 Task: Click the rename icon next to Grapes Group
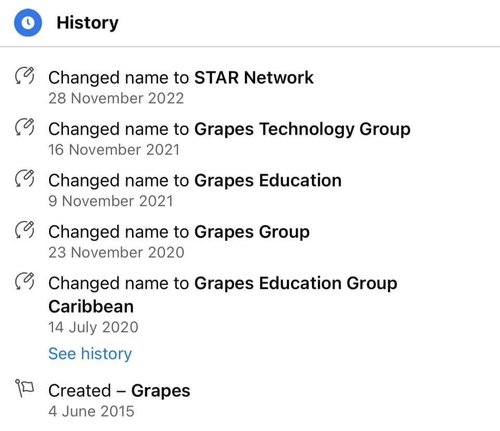click(x=25, y=230)
